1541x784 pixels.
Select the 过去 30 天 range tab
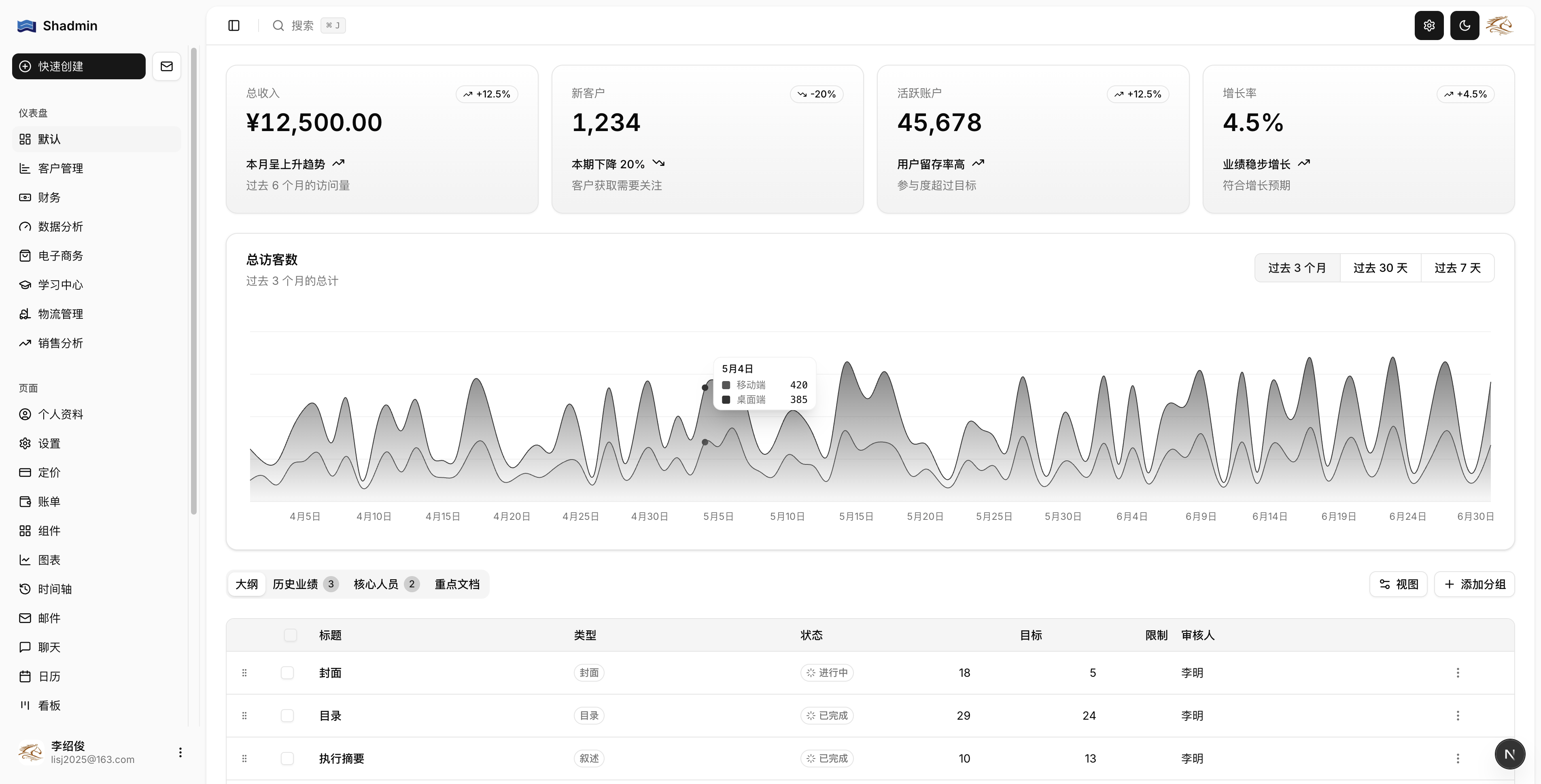[1380, 268]
